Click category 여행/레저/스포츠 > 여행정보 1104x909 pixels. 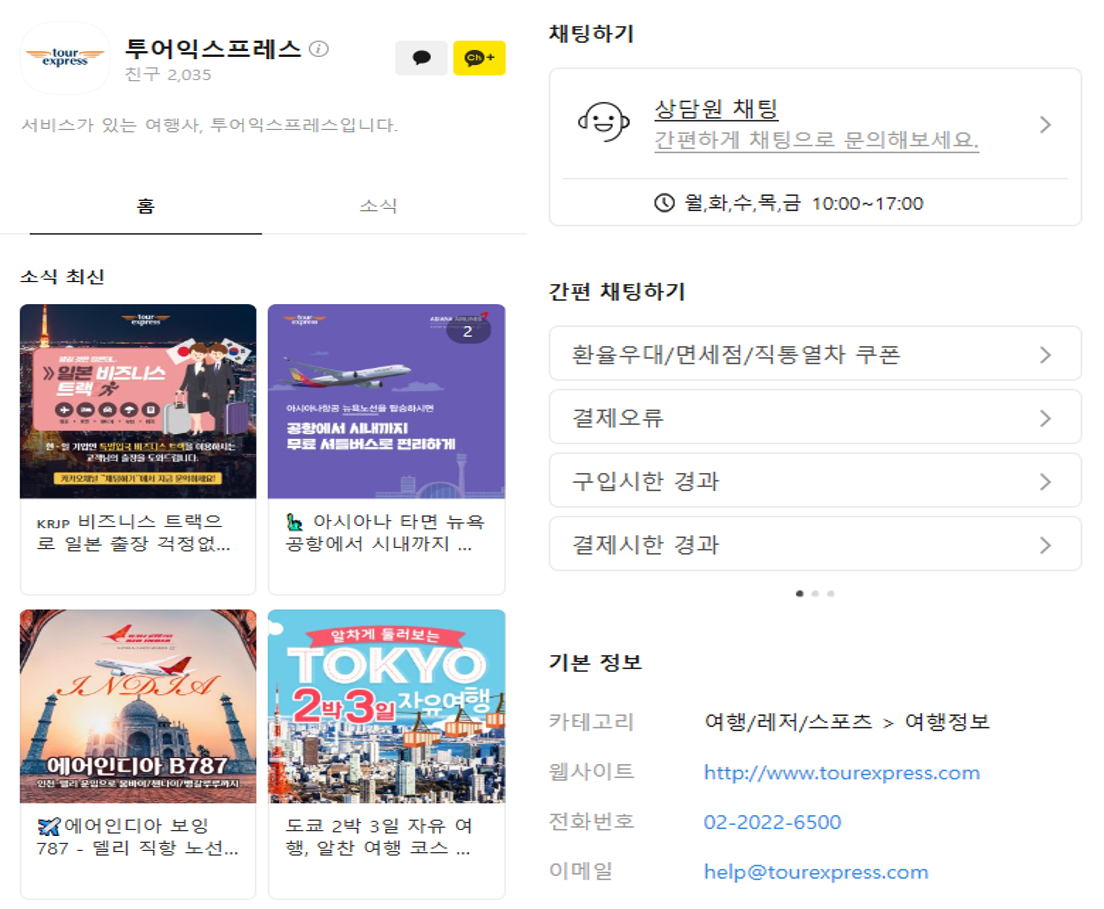(847, 722)
